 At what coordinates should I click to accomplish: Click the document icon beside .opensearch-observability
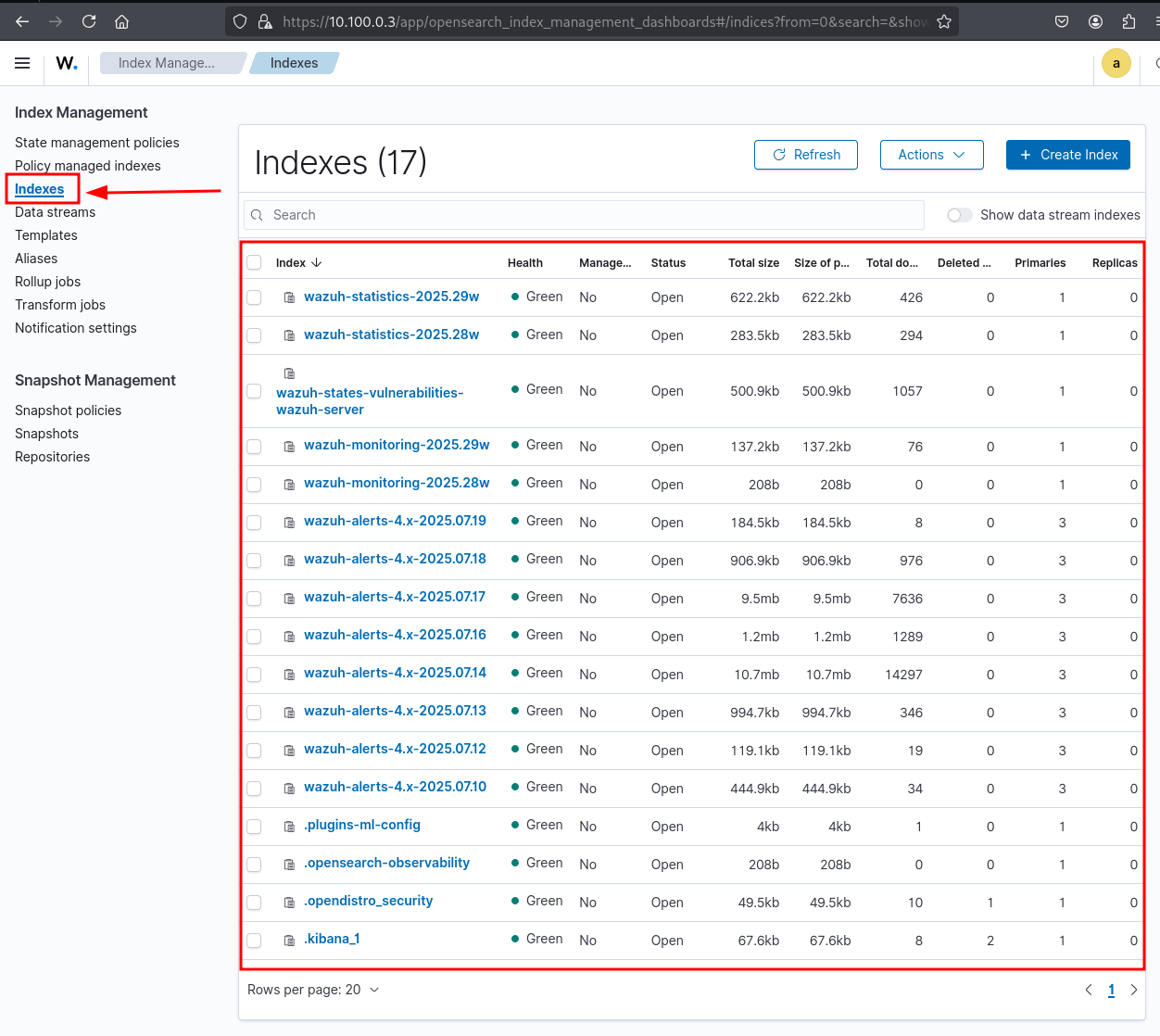tap(289, 865)
